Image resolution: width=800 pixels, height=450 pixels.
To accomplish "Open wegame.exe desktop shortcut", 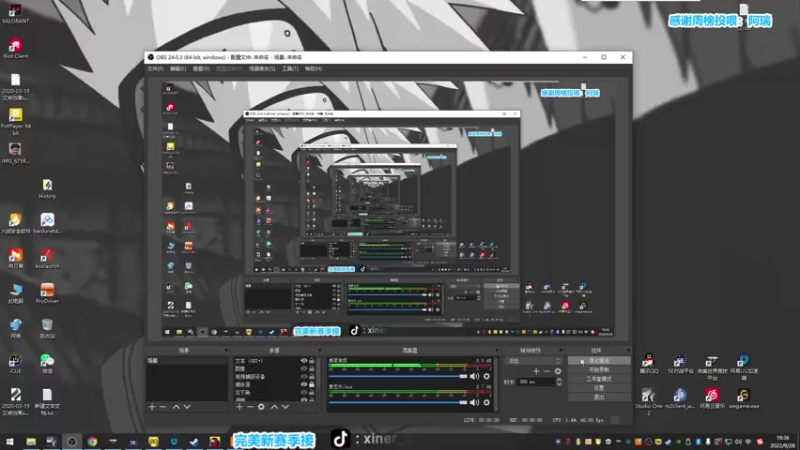I will pyautogui.click(x=744, y=398).
